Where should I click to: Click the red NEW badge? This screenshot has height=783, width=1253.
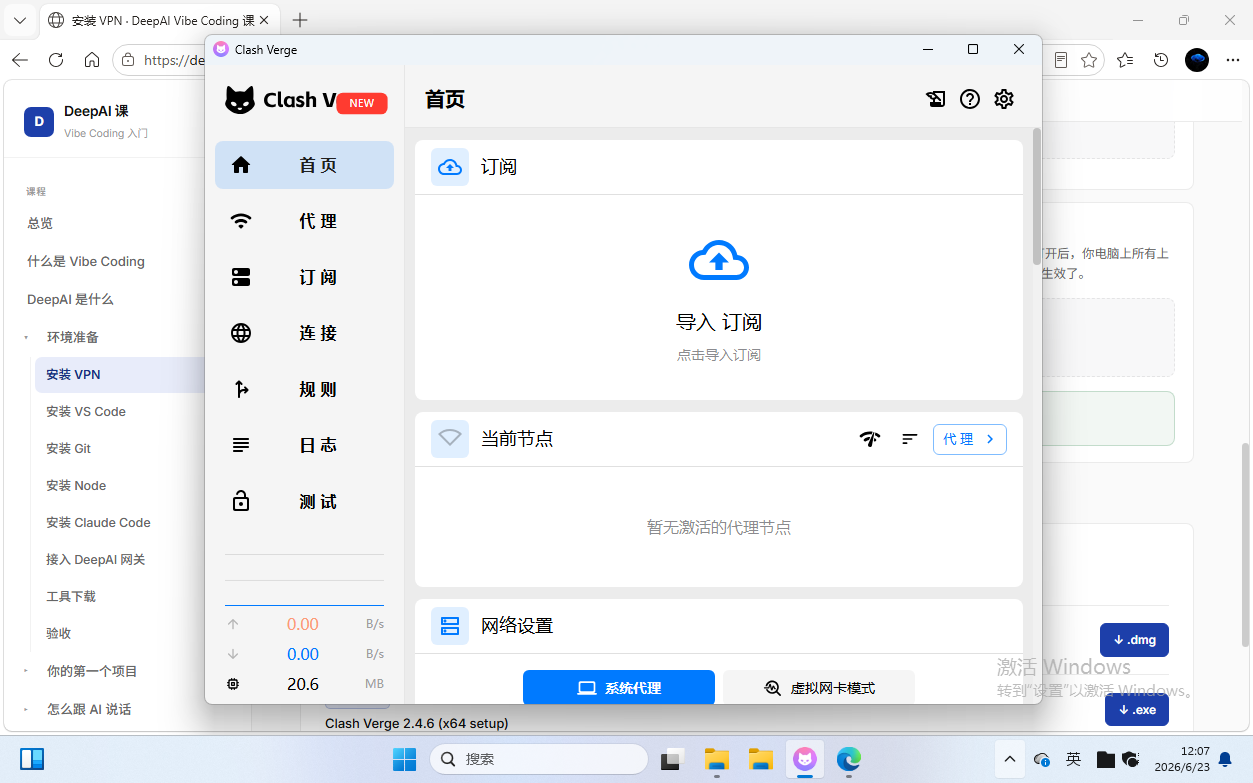pos(362,103)
